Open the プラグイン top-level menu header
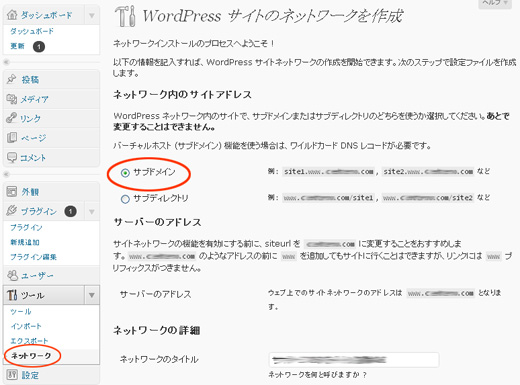Screen dimensions: 520x385 click(x=38, y=211)
